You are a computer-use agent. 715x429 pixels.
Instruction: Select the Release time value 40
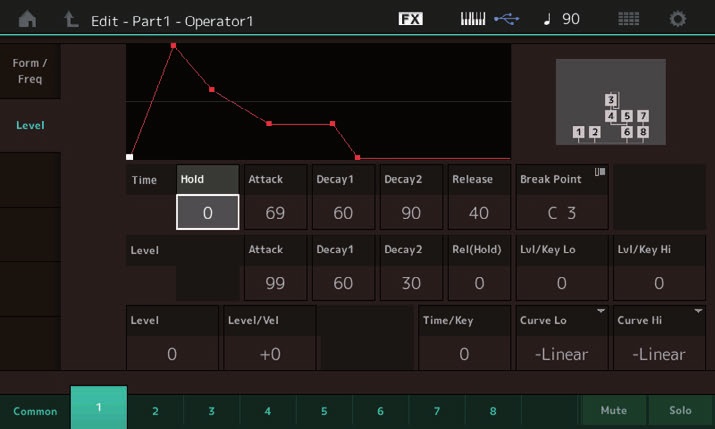coord(479,212)
